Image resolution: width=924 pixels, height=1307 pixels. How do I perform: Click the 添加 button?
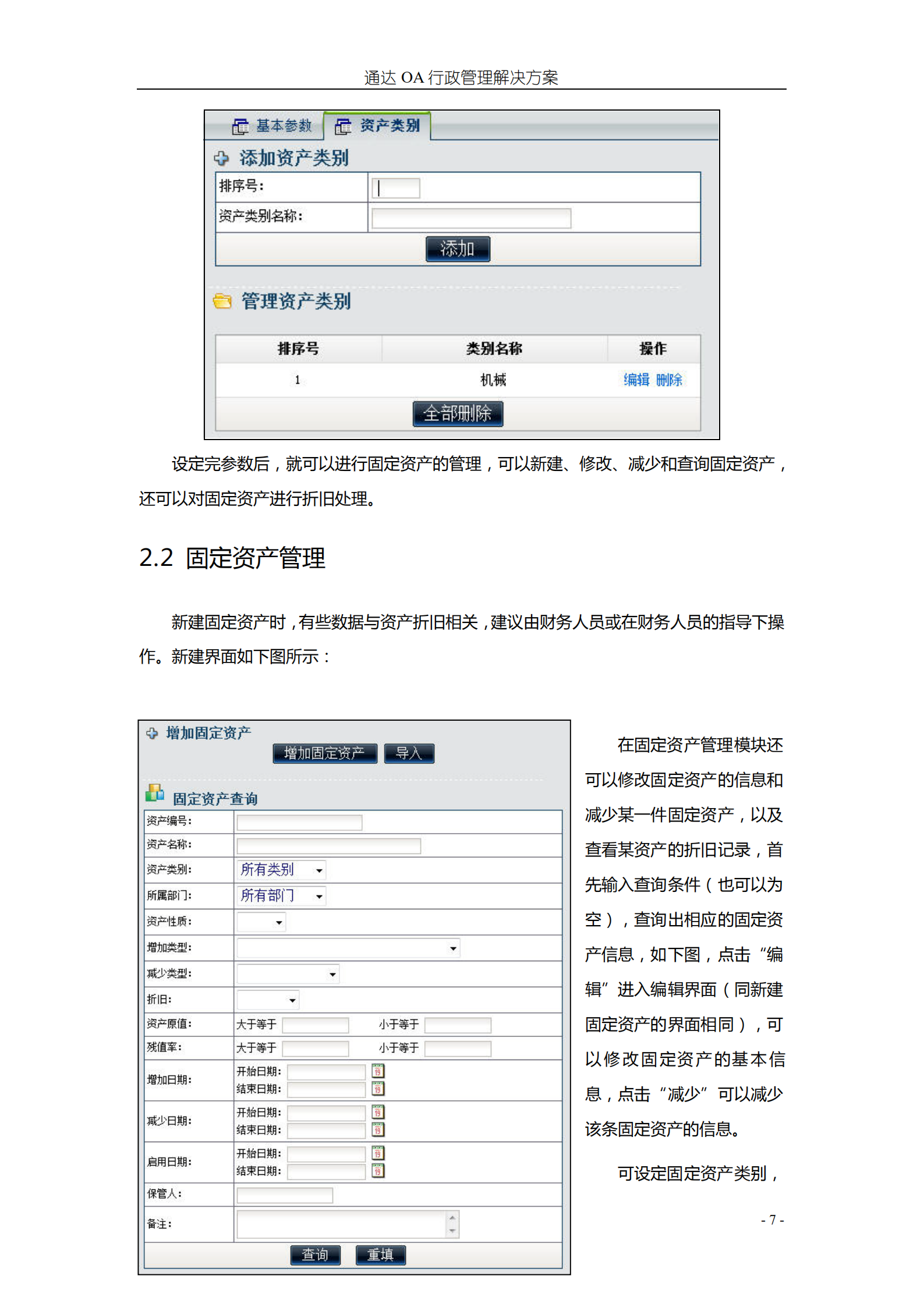[458, 249]
